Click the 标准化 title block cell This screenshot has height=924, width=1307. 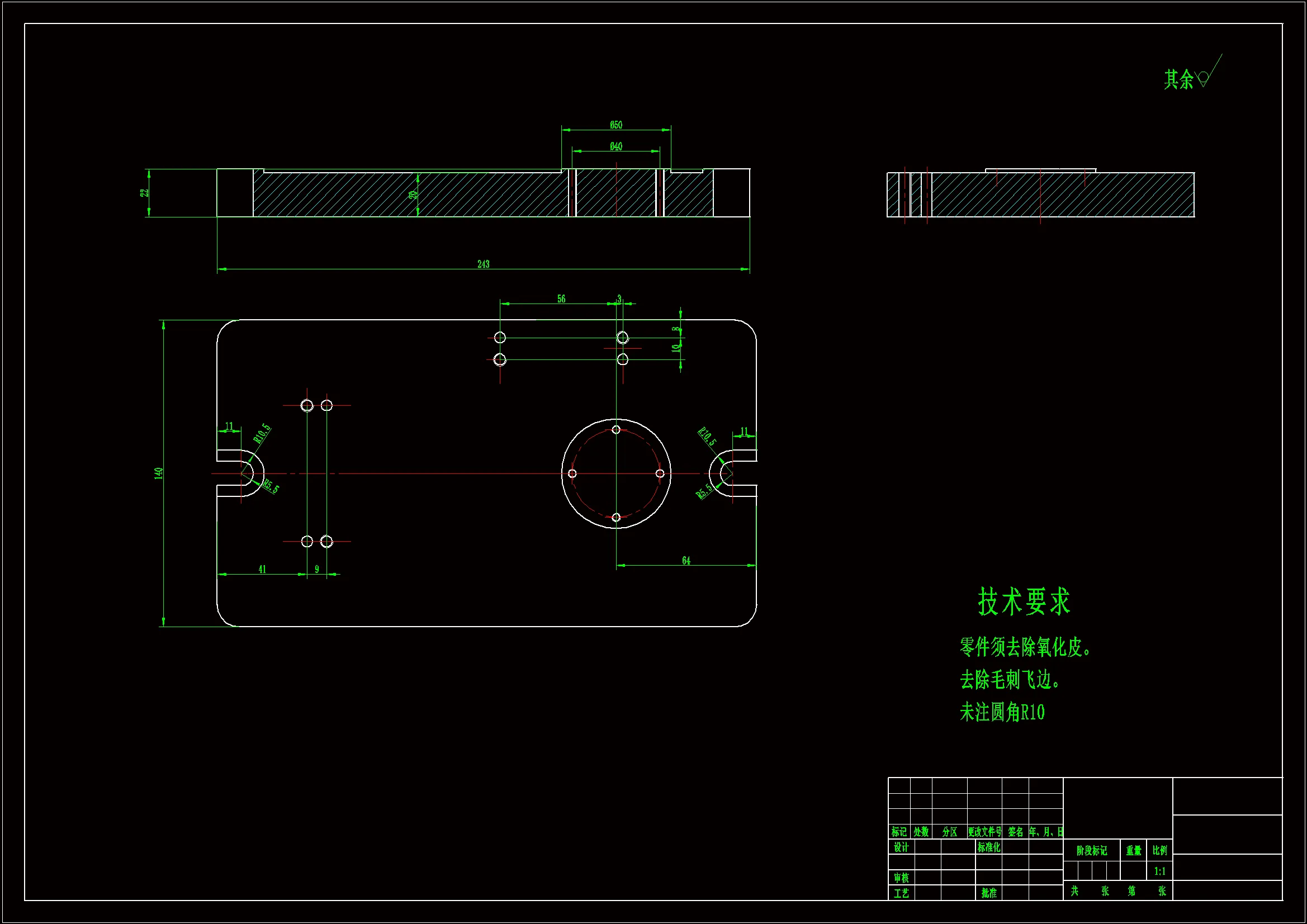[988, 847]
